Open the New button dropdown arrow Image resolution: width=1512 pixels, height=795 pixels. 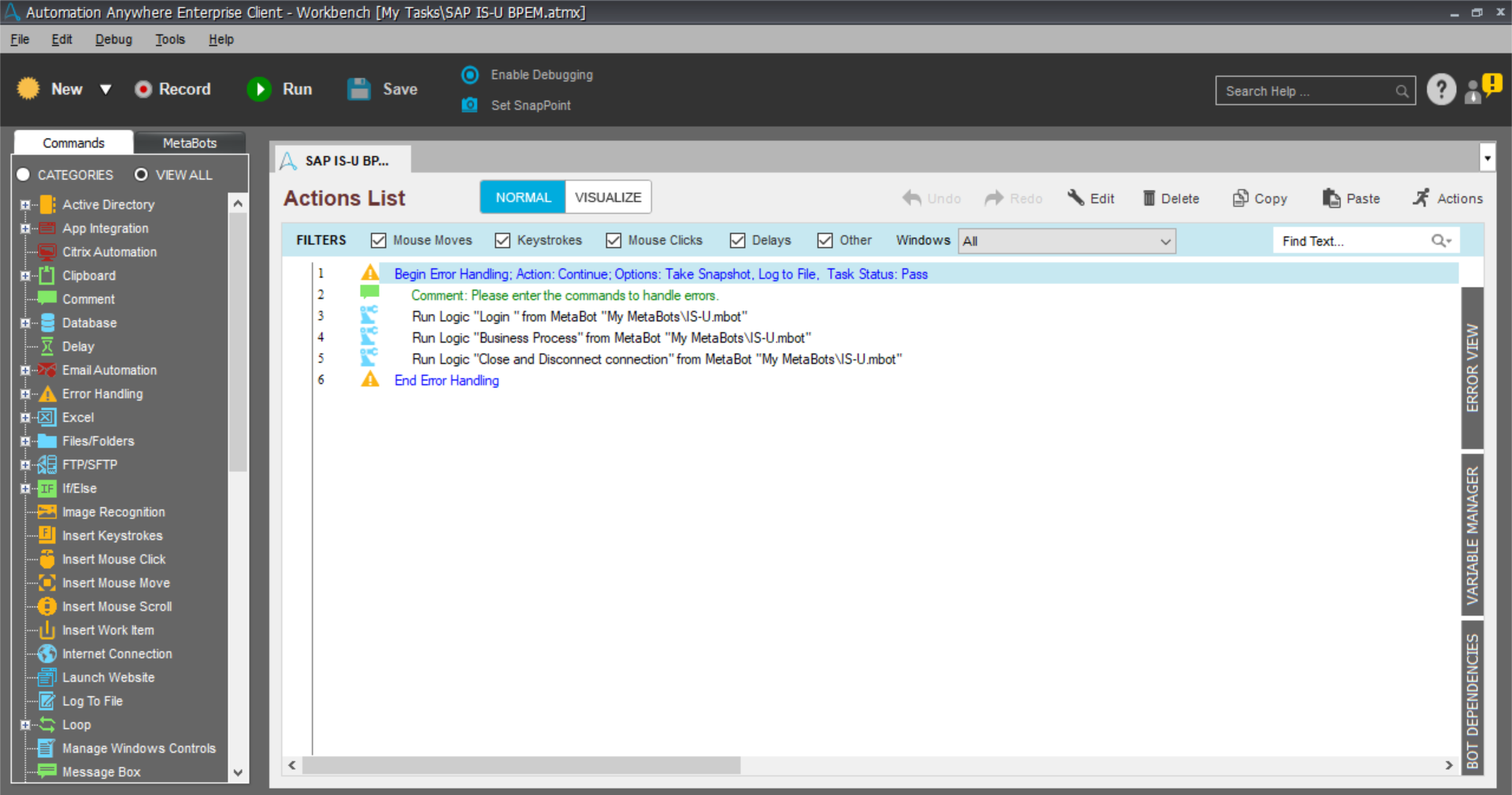(106, 90)
